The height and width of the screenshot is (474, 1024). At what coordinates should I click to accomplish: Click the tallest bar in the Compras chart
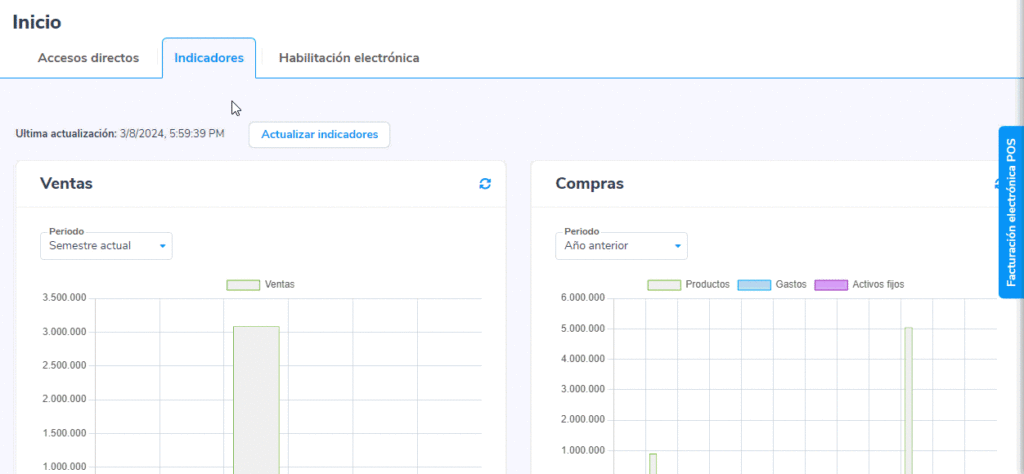908,400
